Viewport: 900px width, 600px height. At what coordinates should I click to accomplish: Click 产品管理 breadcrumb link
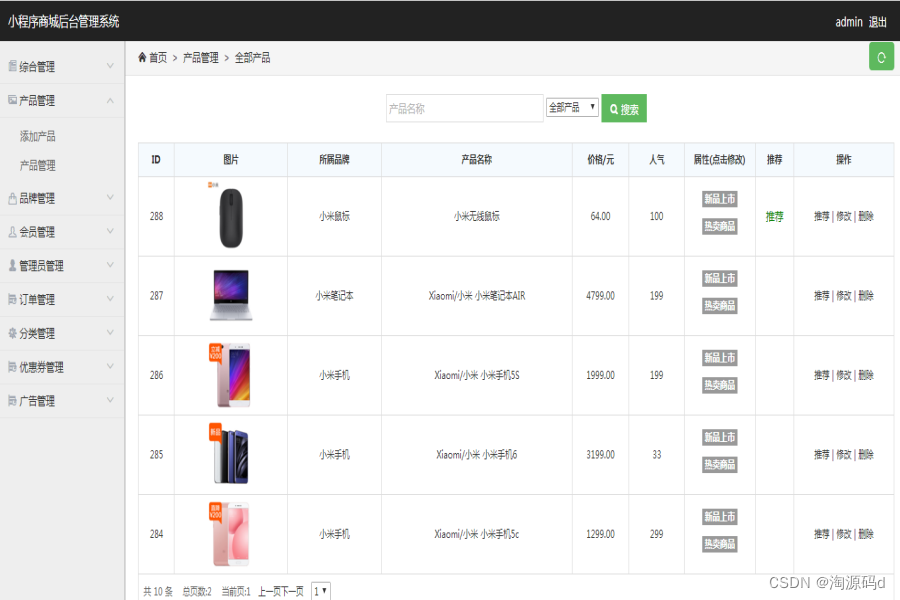point(200,57)
